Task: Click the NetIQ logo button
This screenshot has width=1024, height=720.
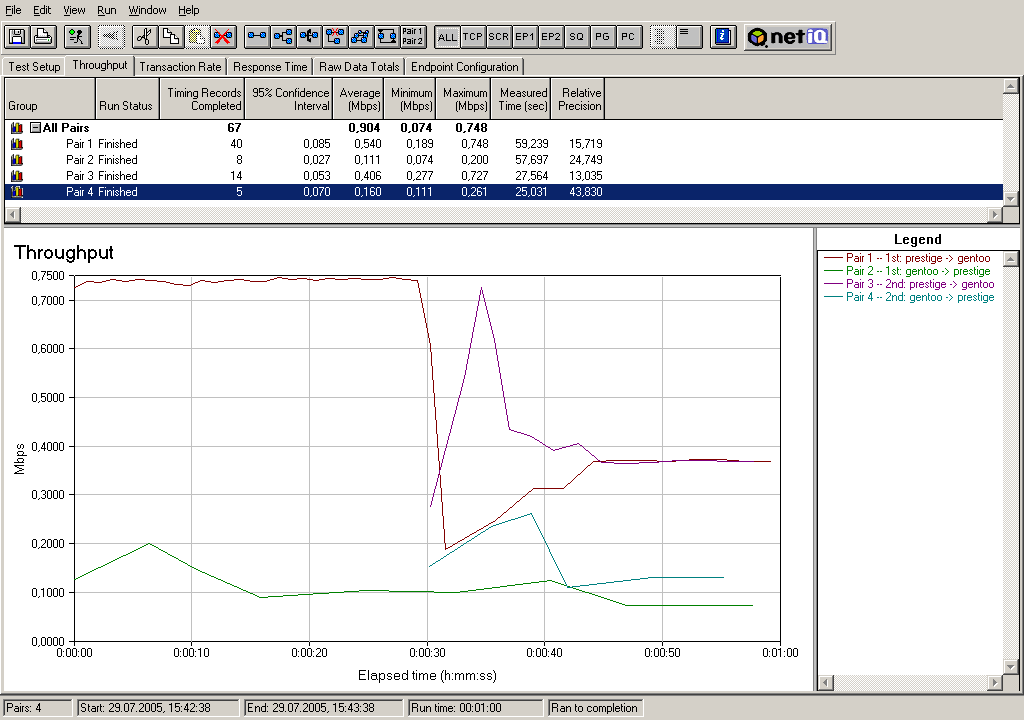Action: click(788, 37)
